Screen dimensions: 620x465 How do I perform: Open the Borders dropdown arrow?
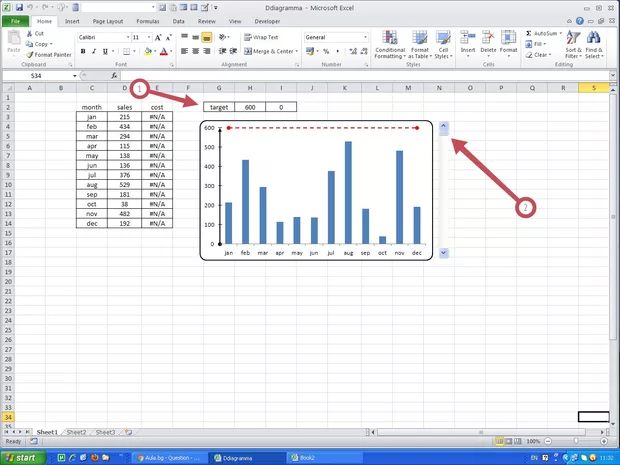pos(134,51)
